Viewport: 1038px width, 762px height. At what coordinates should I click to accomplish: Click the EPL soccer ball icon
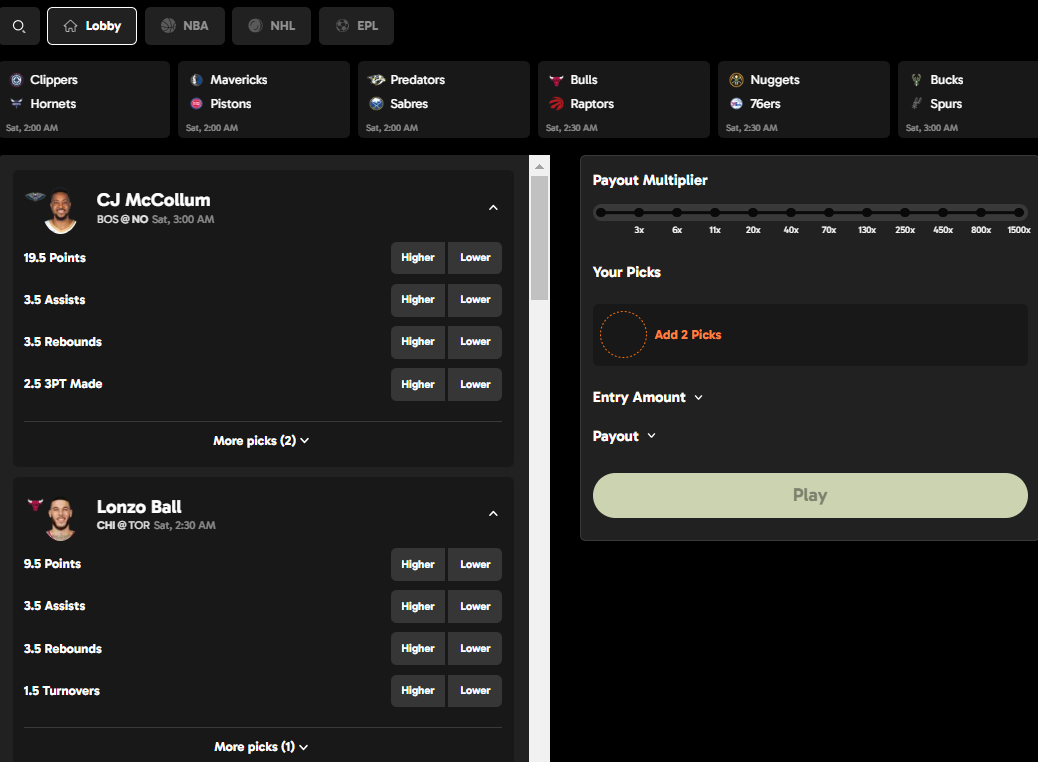click(342, 26)
